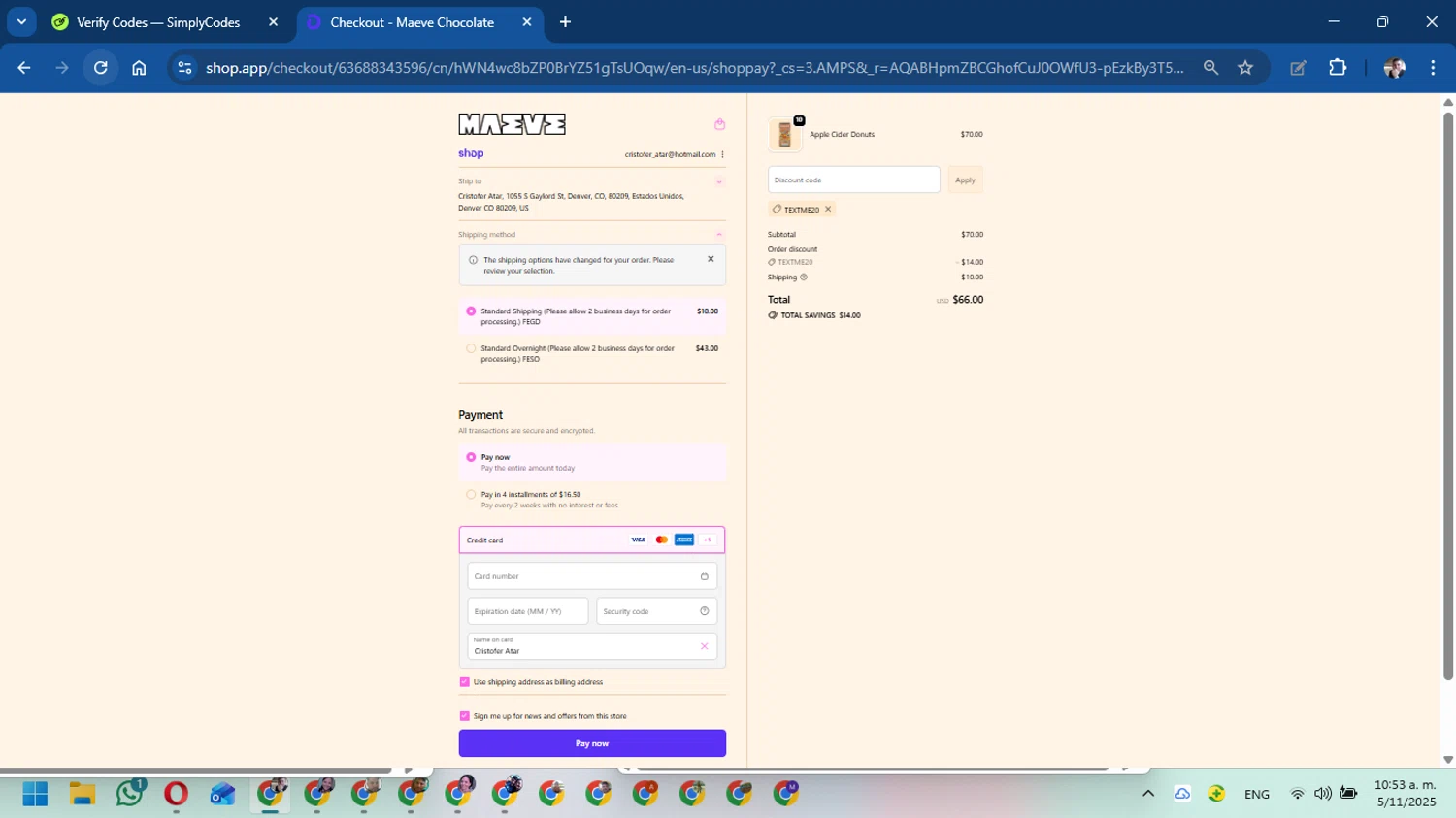This screenshot has height=818, width=1456.
Task: Select the Checkout - Maeve Chocolate tab
Action: (412, 22)
